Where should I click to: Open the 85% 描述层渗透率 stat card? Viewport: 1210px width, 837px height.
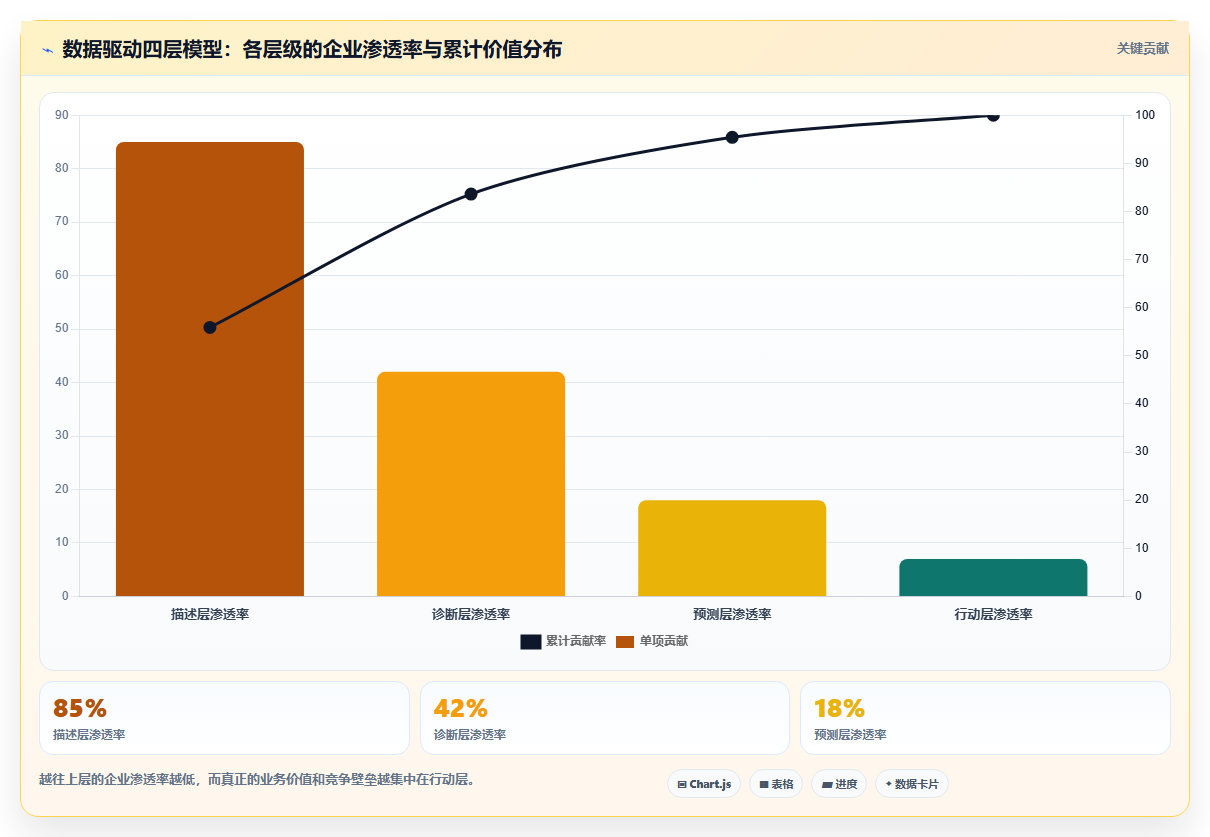pyautogui.click(x=224, y=718)
